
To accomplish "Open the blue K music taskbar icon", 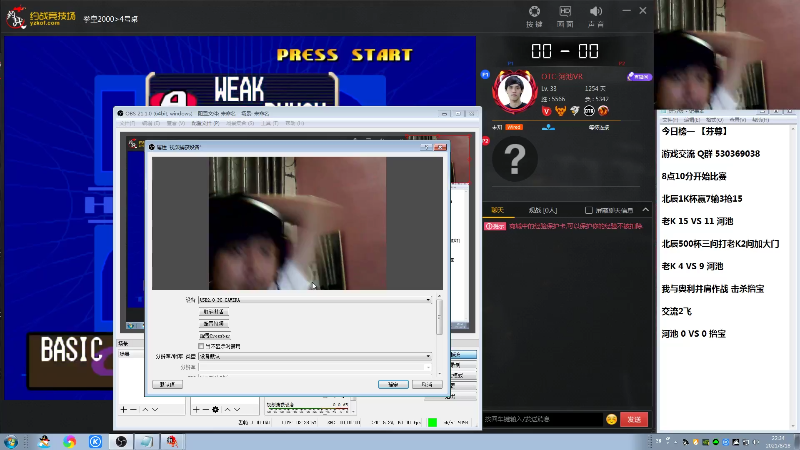I will point(95,441).
